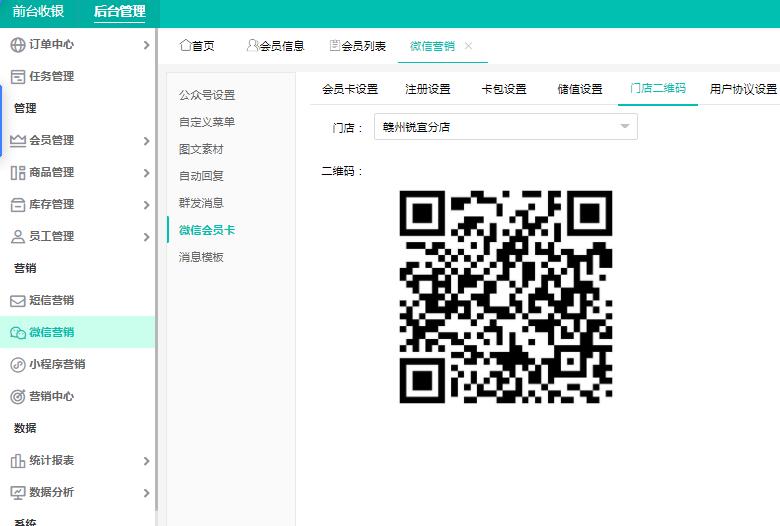Viewport: 780px width, 526px height.
Task: Expand the 会员管理 submenu chevron
Action: pyautogui.click(x=146, y=141)
